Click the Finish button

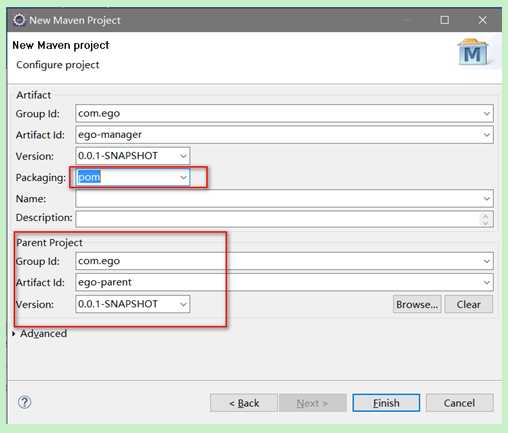(x=386, y=403)
